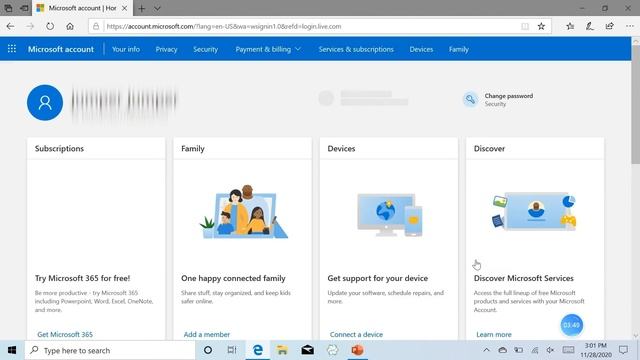Click the Devices card heading
This screenshot has height=360, width=640.
click(341, 149)
